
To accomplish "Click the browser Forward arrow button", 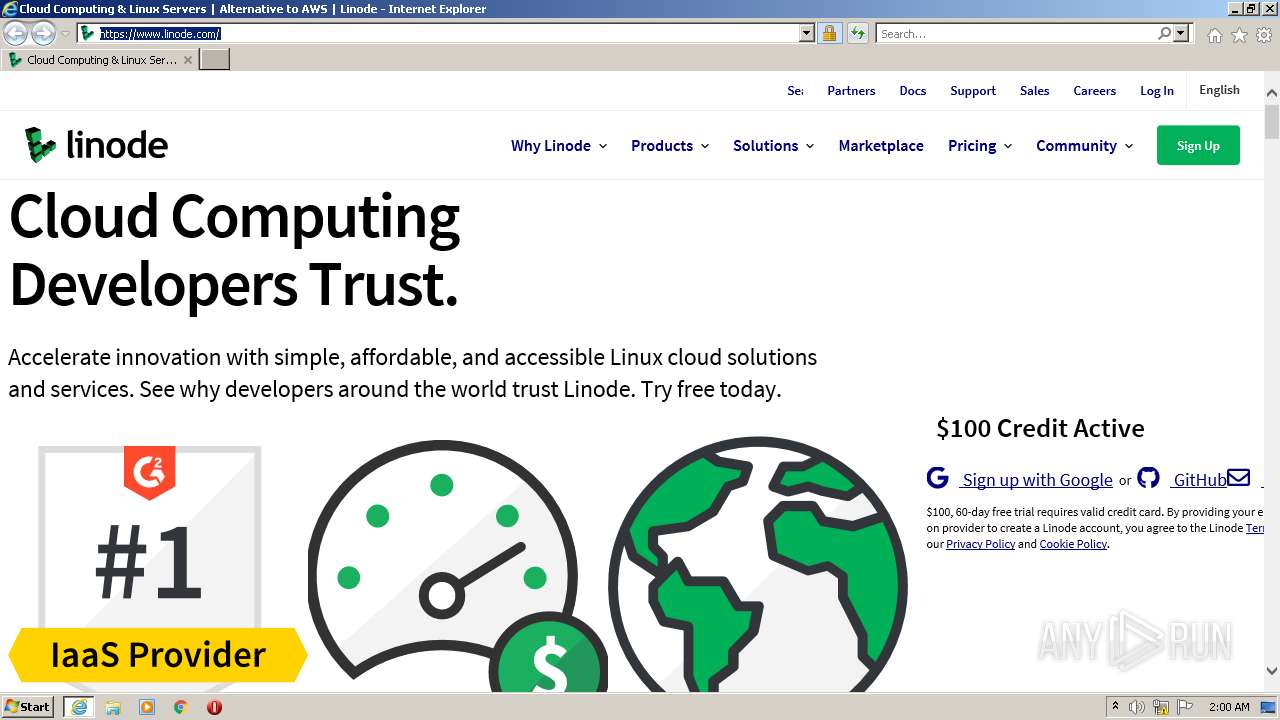I will 43,34.
